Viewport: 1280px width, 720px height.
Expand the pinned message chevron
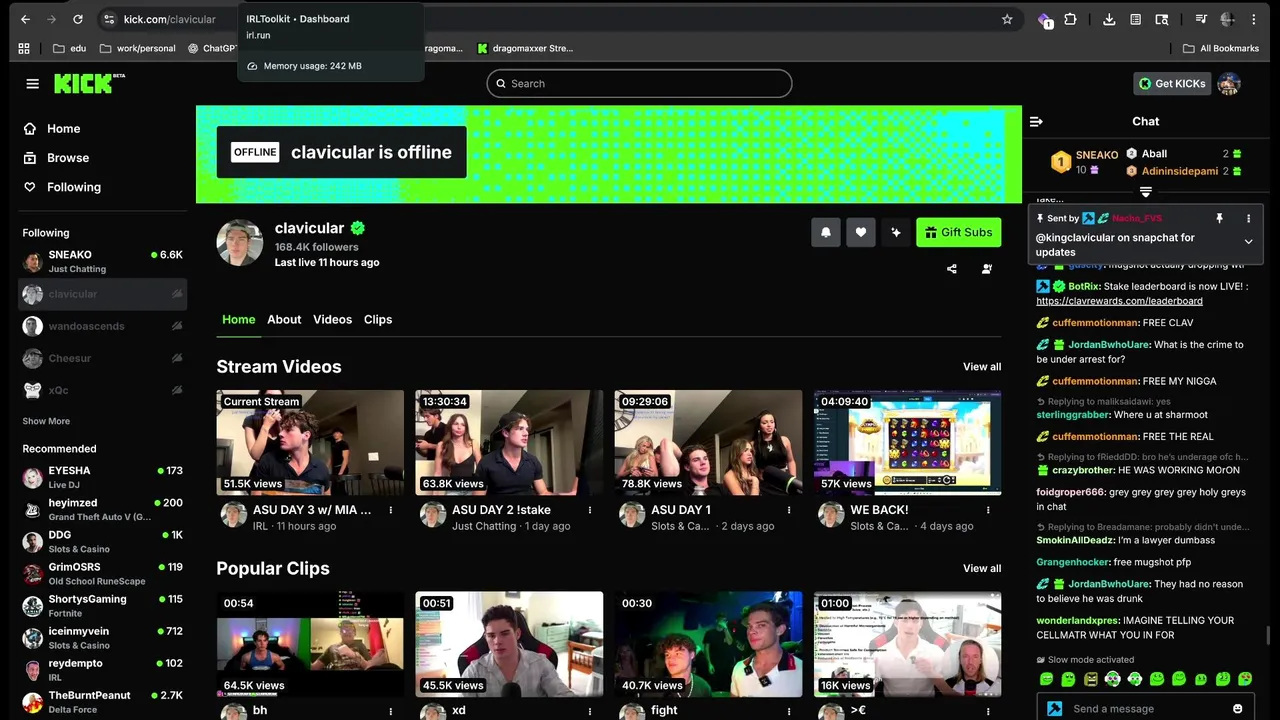click(1248, 242)
